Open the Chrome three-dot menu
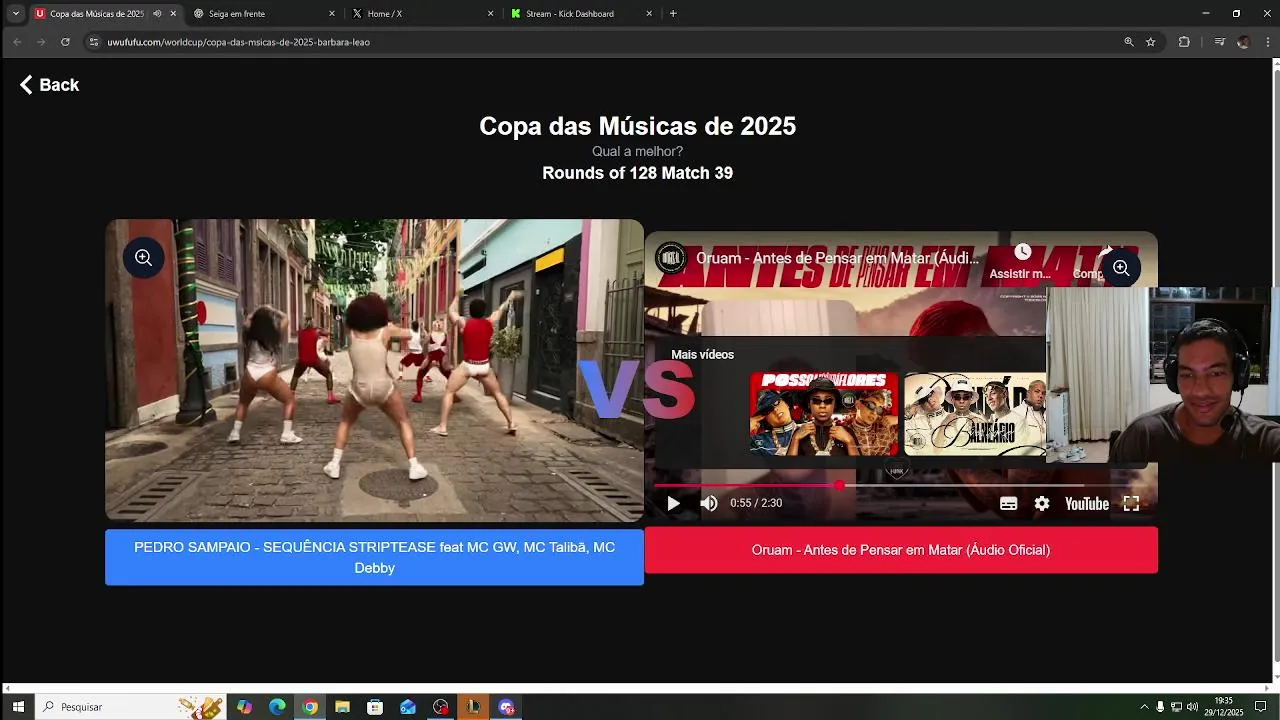 pos(1267,42)
